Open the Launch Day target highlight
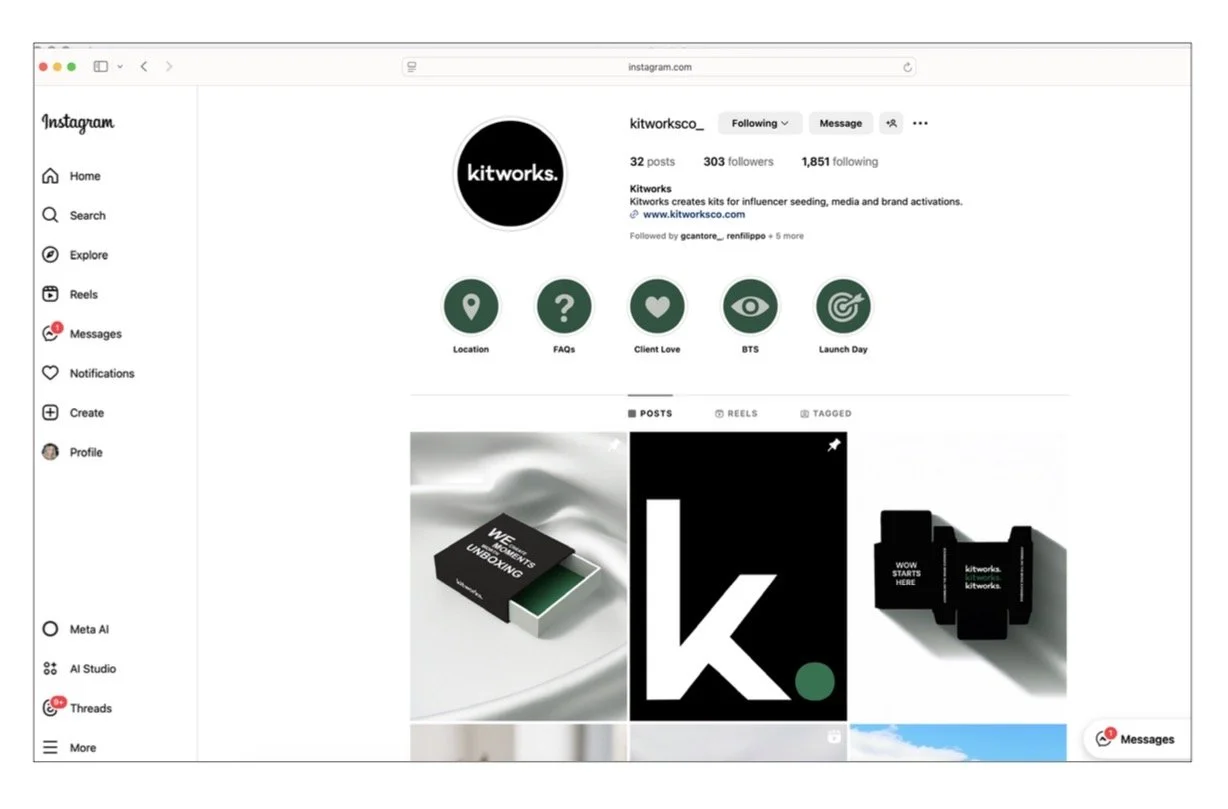This screenshot has width=1228, height=809. pyautogui.click(x=843, y=306)
